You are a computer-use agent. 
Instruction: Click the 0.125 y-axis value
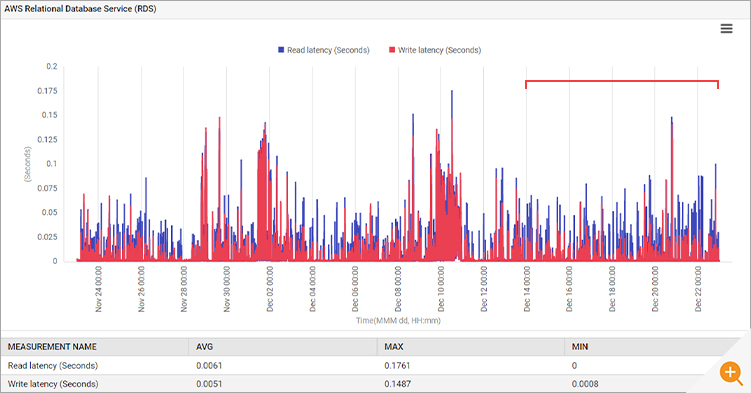tap(47, 140)
